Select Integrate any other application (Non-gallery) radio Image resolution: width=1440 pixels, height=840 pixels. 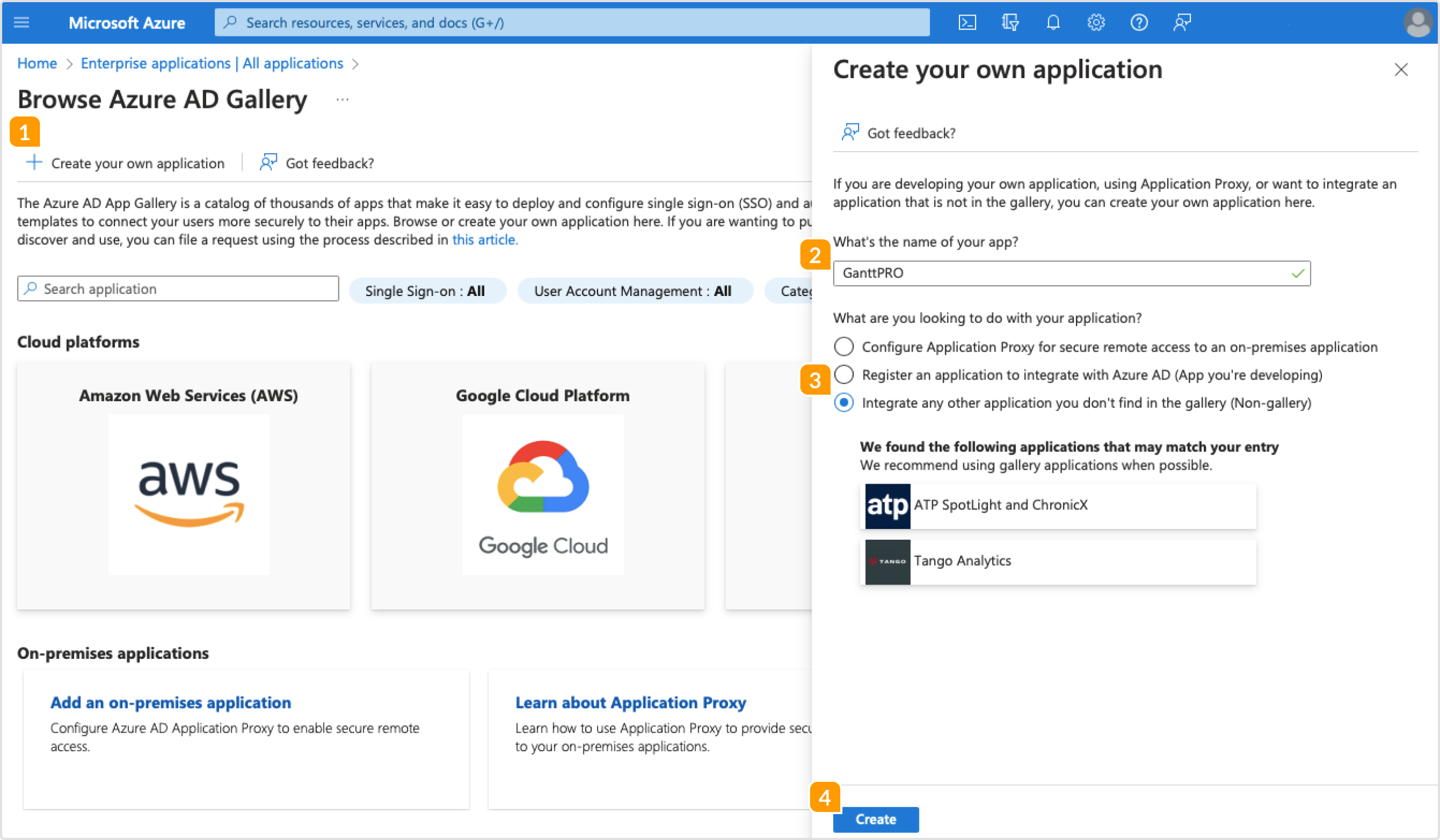pyautogui.click(x=844, y=402)
